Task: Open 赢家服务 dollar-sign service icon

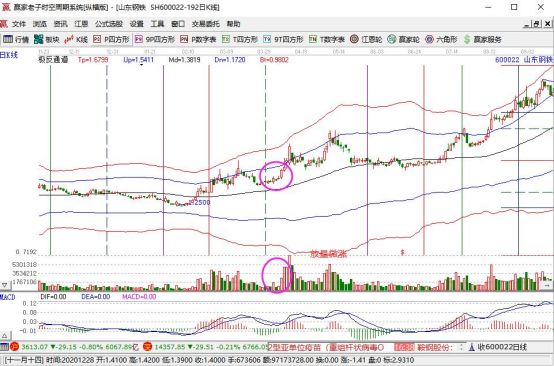Action: 483,39
